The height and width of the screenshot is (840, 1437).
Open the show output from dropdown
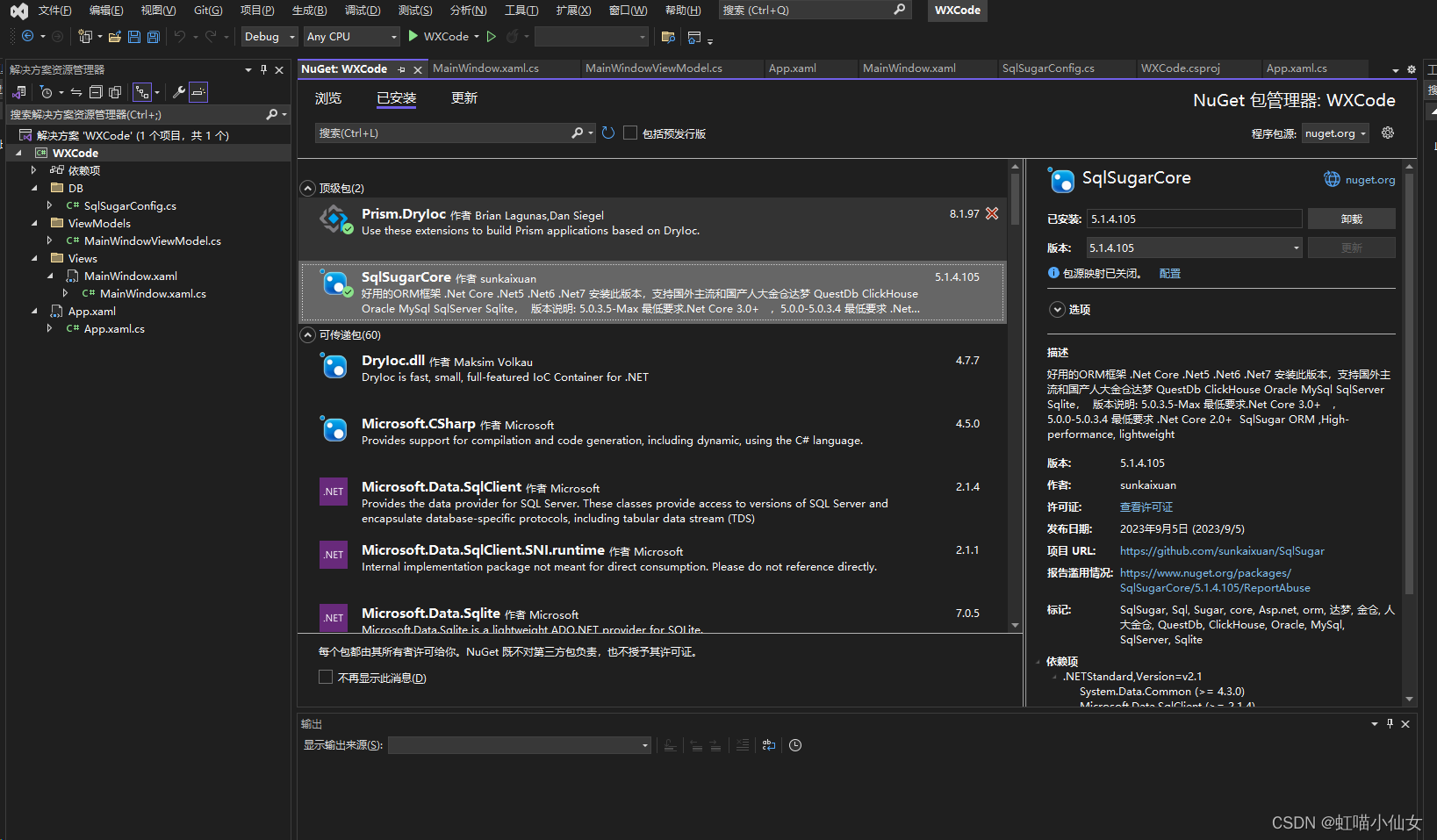point(520,745)
